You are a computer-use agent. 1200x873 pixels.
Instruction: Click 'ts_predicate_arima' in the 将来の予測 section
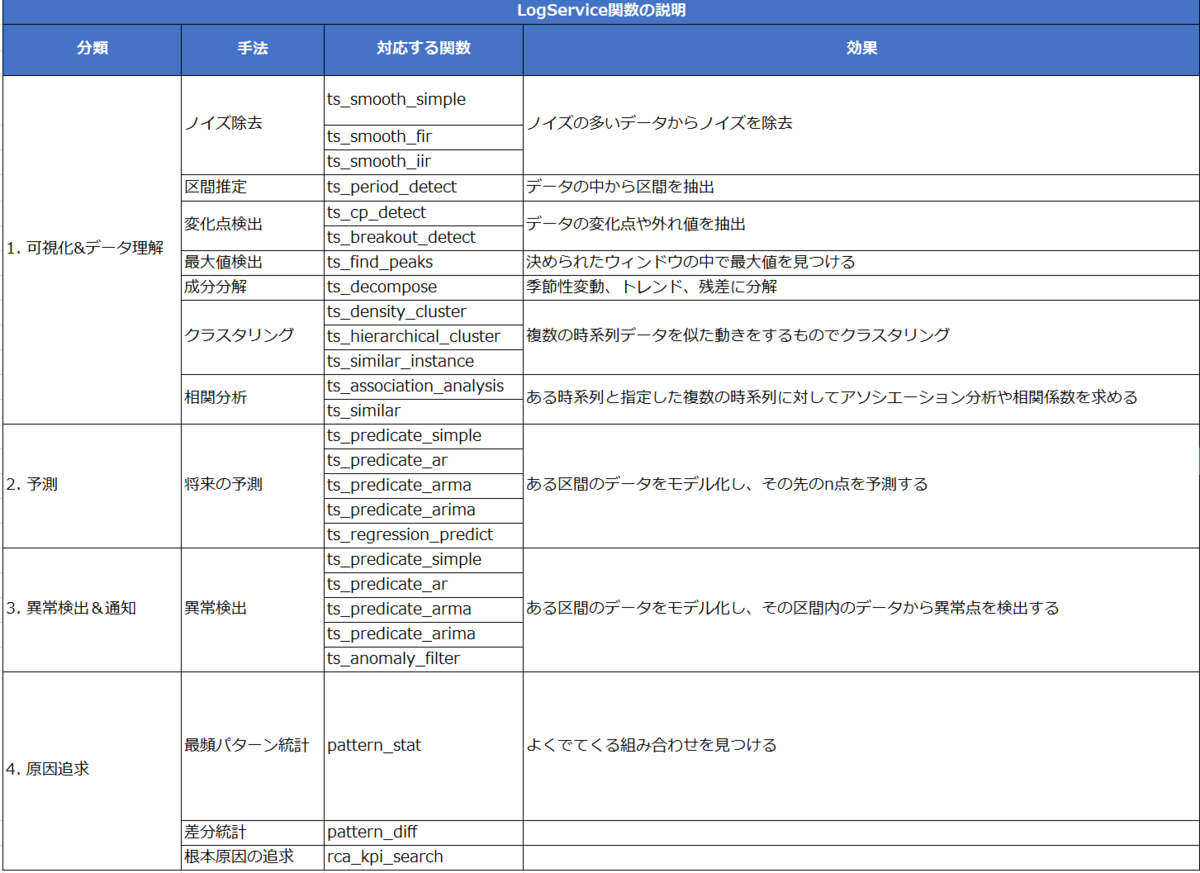point(423,510)
